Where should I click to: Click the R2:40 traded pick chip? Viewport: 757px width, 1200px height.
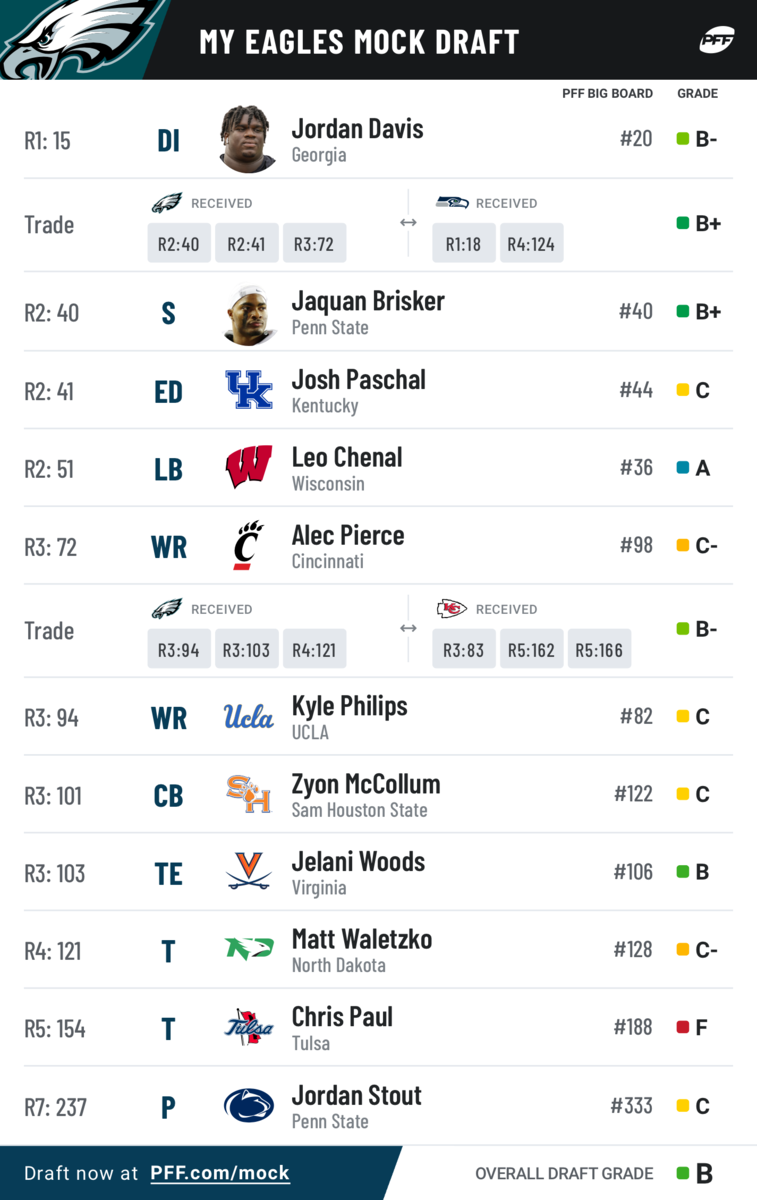click(179, 243)
